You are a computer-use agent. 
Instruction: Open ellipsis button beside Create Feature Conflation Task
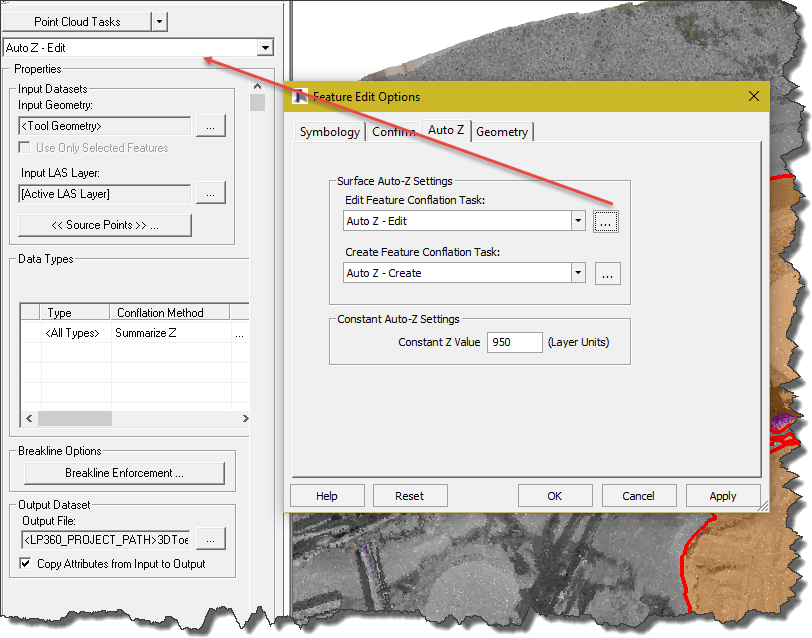(607, 273)
